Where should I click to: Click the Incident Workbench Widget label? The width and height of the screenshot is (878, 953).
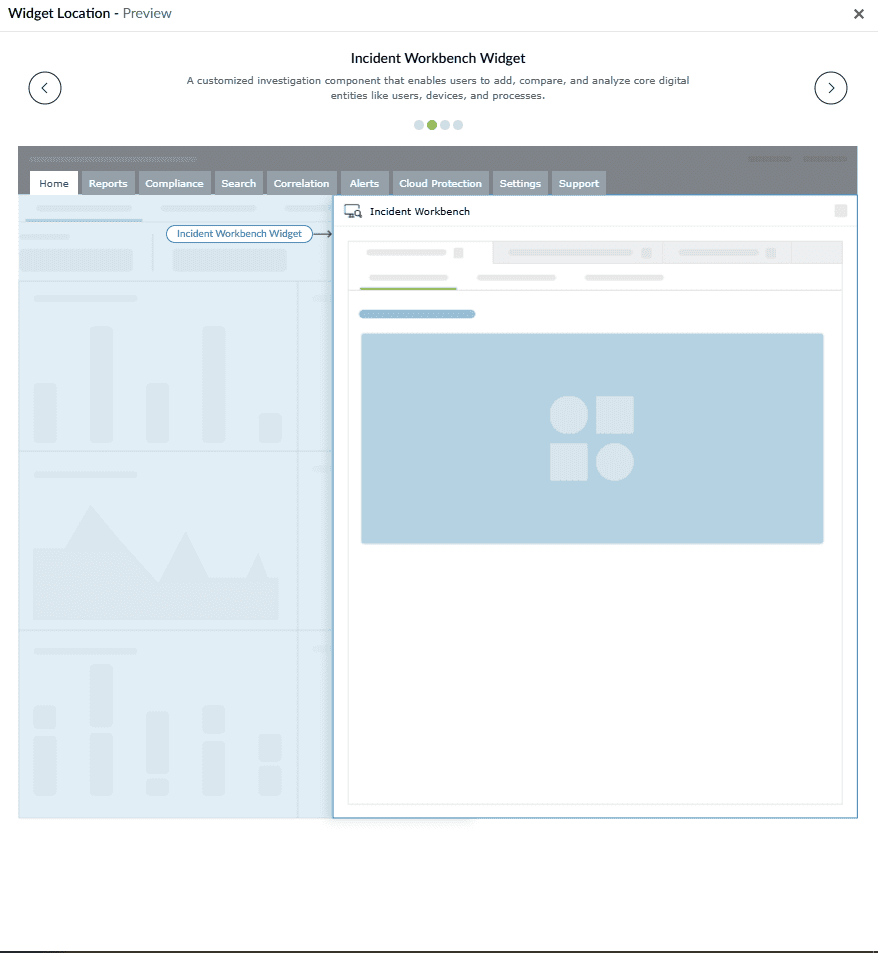point(239,234)
